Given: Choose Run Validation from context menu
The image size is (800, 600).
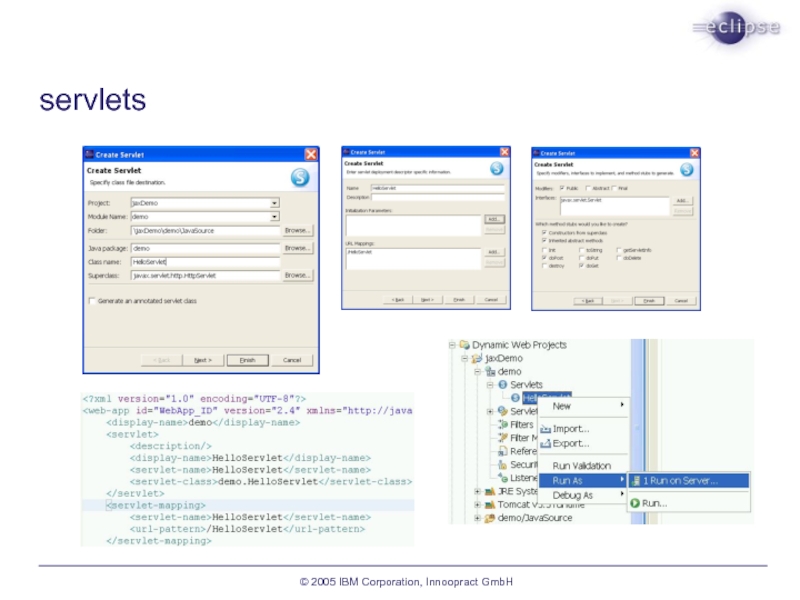Looking at the screenshot, I should pos(583,466).
